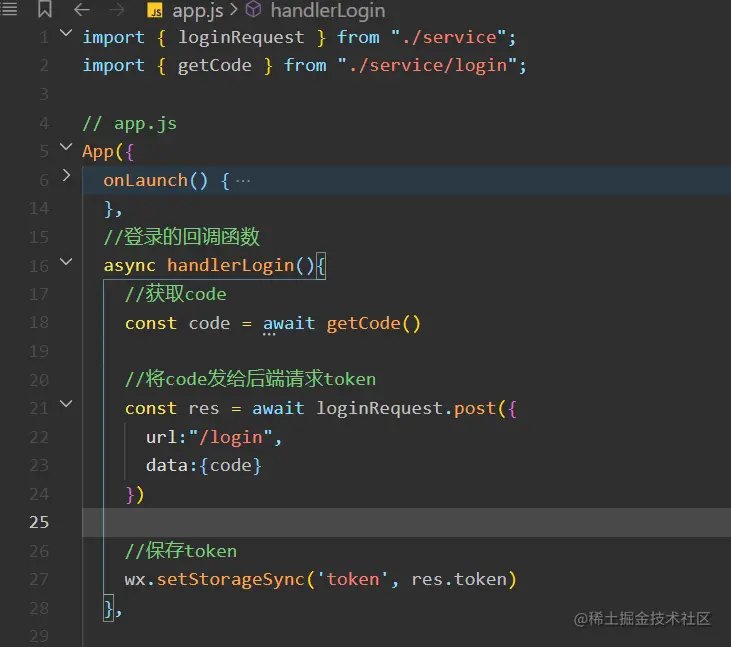Click the "./service/login" path string

click(x=428, y=66)
